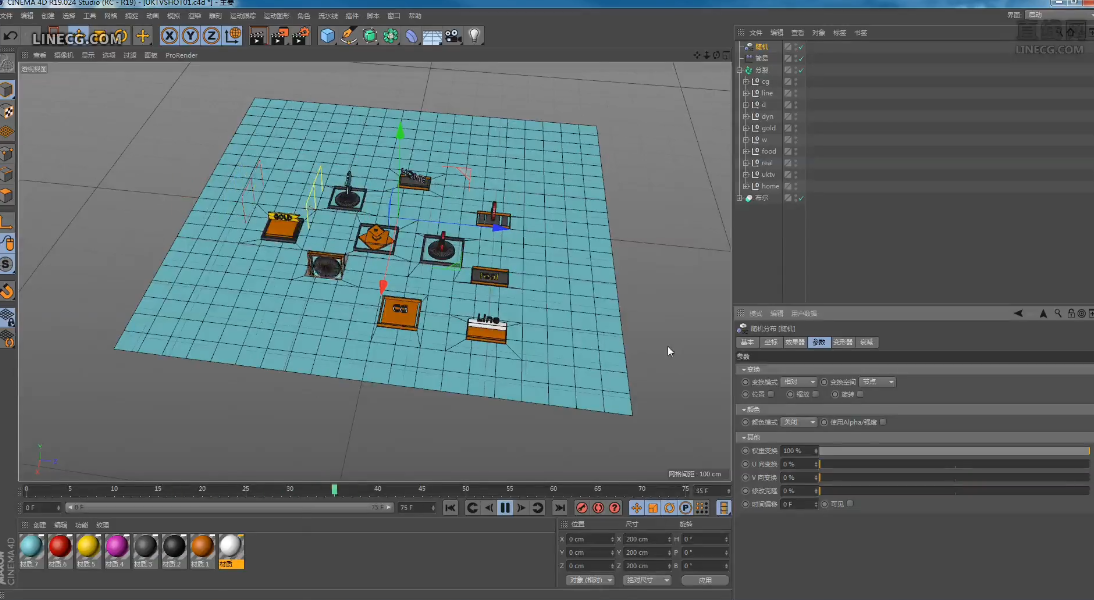Open the object manager first menu

(x=756, y=33)
